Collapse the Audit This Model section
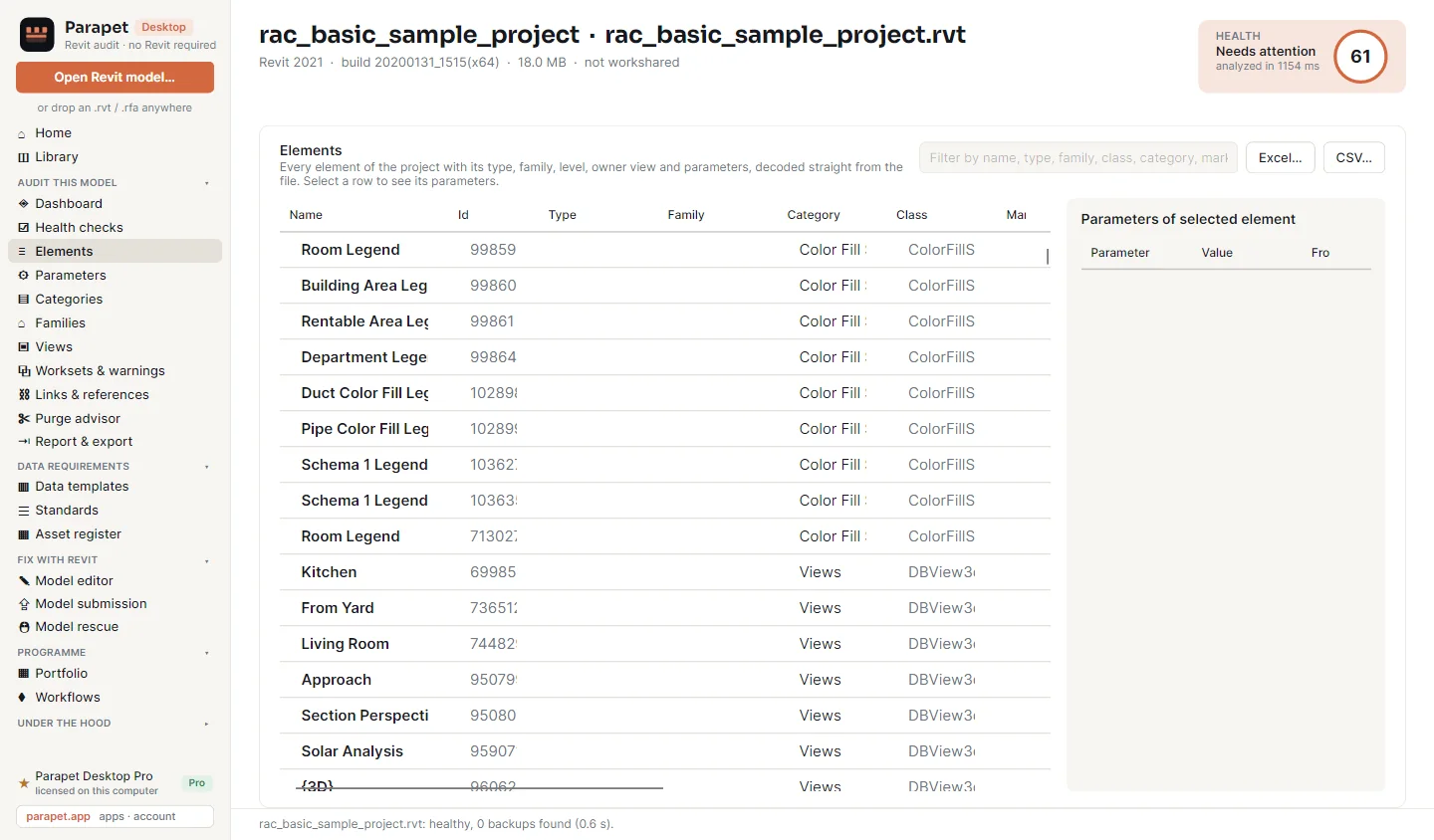The width and height of the screenshot is (1434, 840). pos(207,183)
